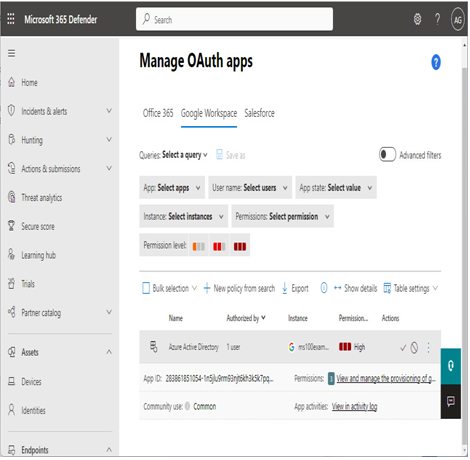This screenshot has height=460, width=470.
Task: Open the Bulk selection dropdown arrow
Action: point(194,288)
